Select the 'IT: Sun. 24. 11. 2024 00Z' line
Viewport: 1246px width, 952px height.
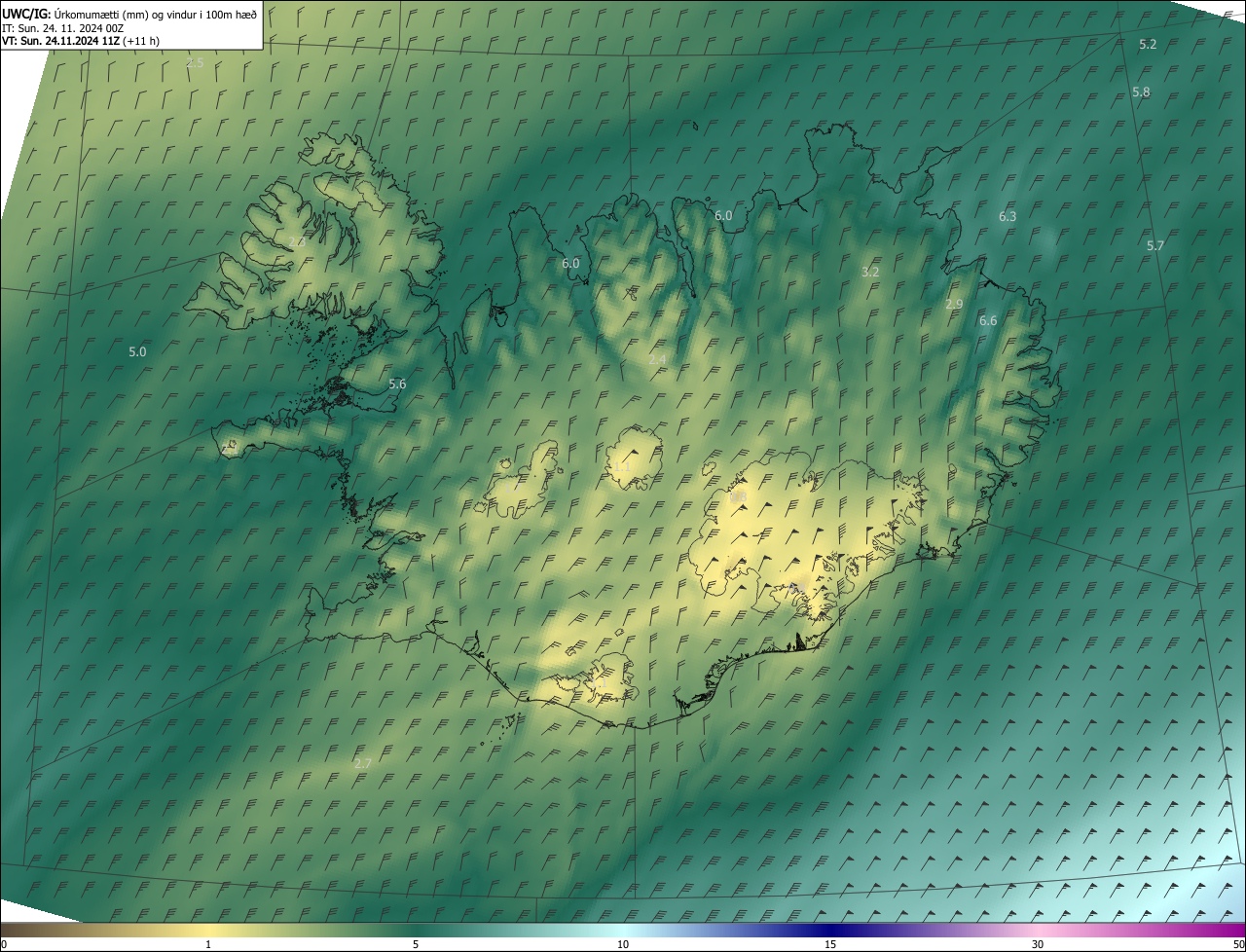pos(63,27)
